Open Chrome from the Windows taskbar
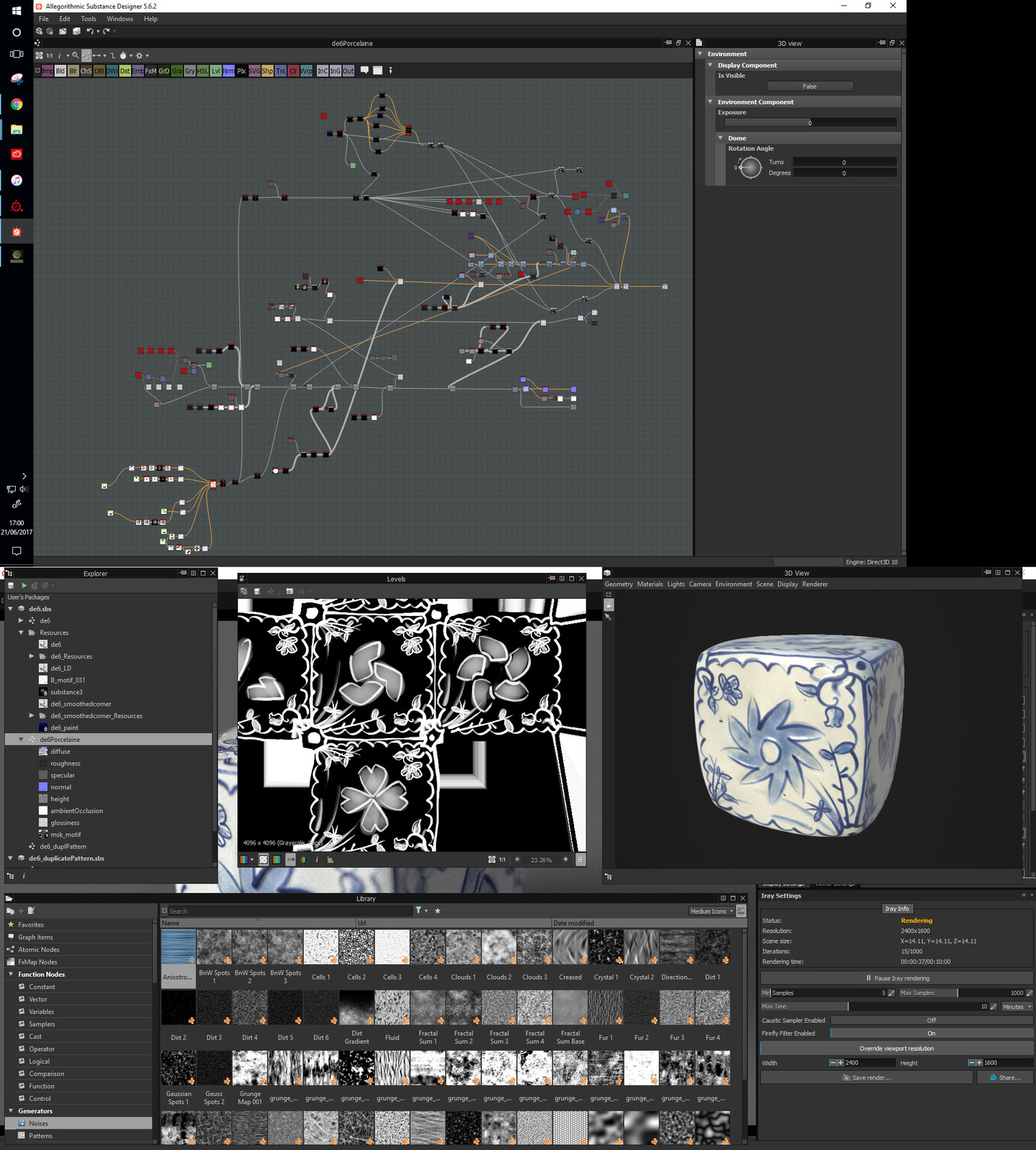 (17, 104)
